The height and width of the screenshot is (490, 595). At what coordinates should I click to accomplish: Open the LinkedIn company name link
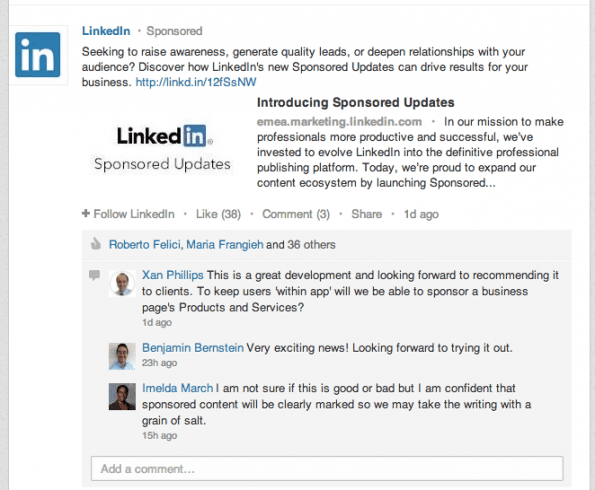click(x=106, y=31)
